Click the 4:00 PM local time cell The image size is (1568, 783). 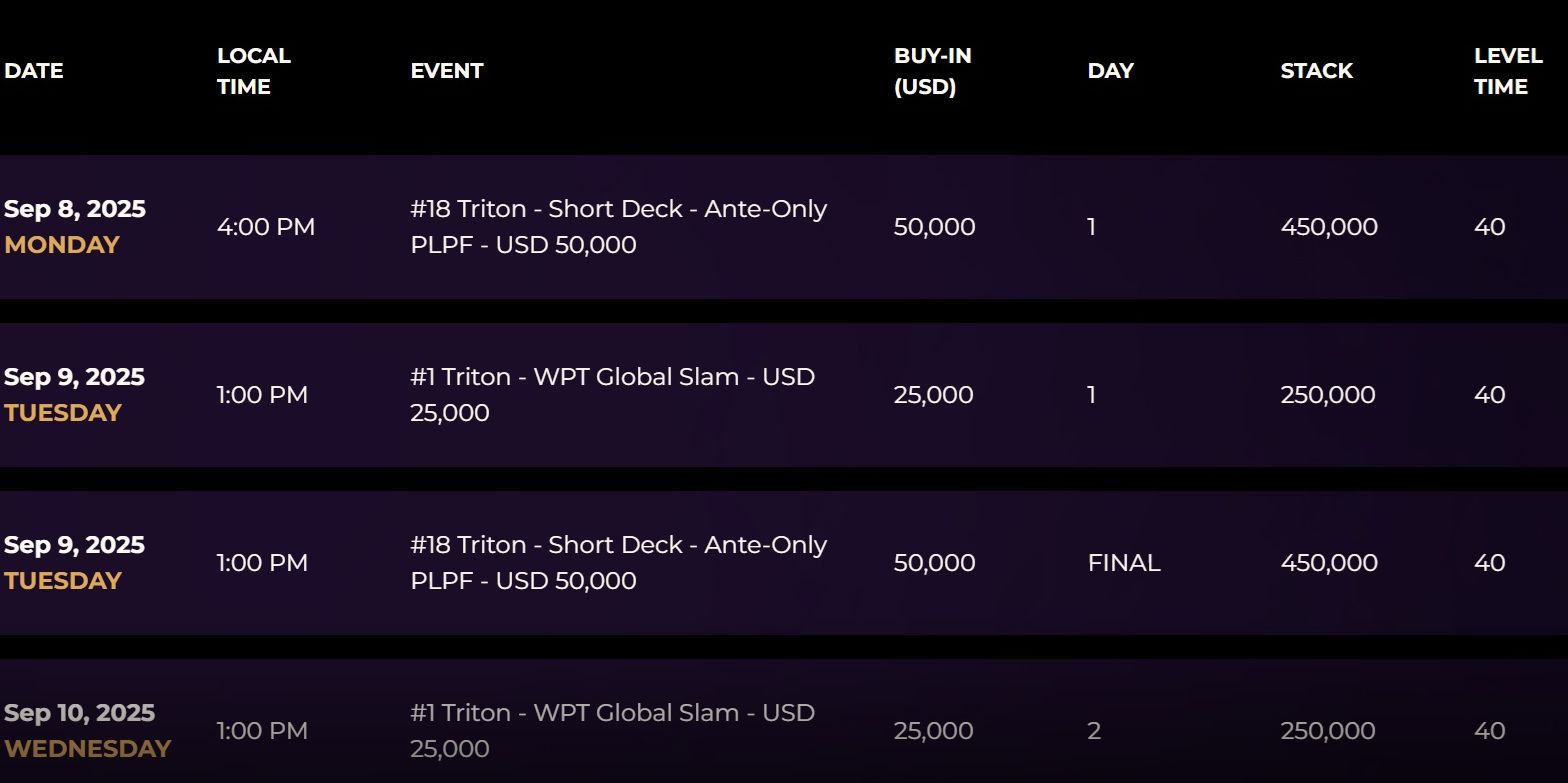266,227
